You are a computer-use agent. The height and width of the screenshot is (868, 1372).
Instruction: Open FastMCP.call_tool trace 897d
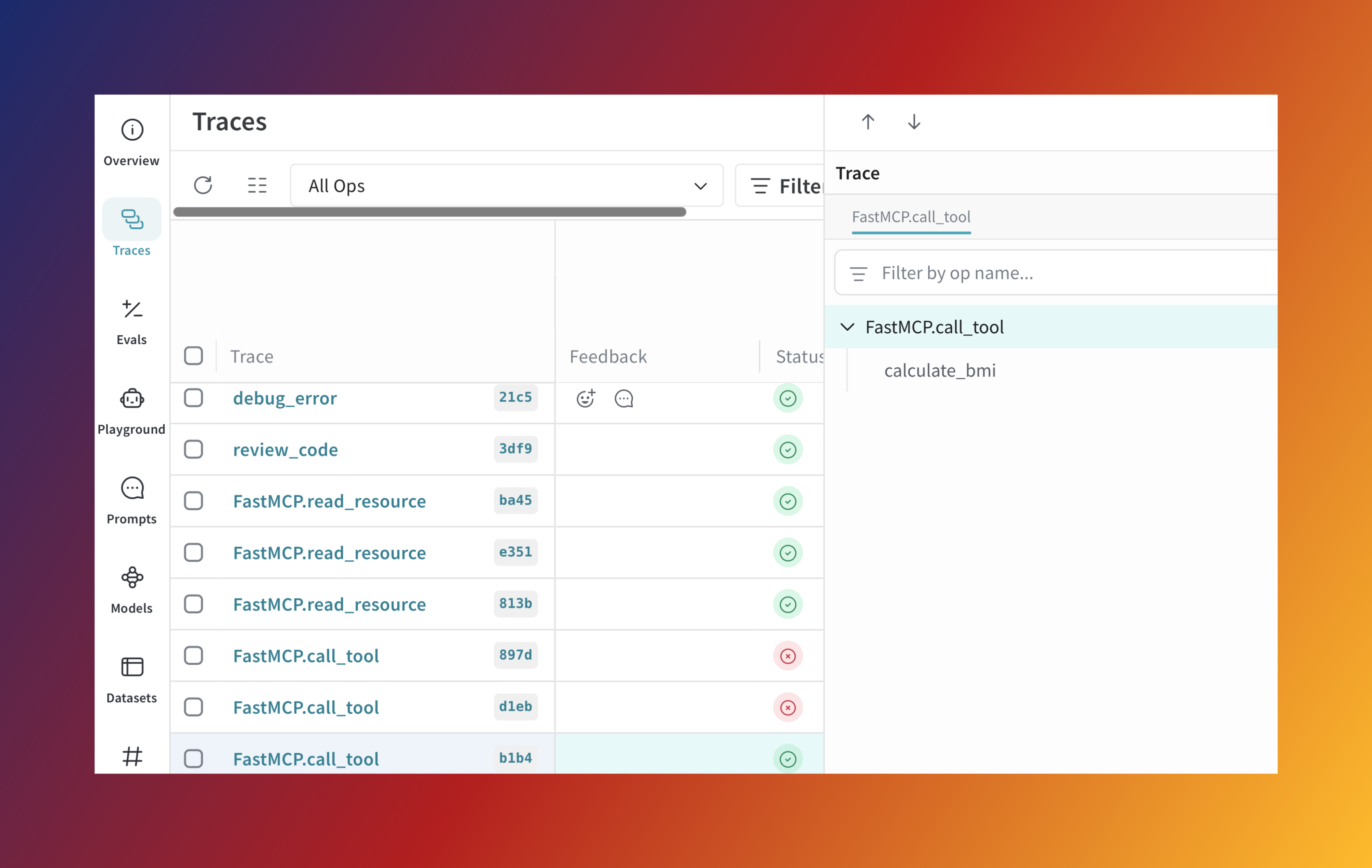pyautogui.click(x=306, y=655)
